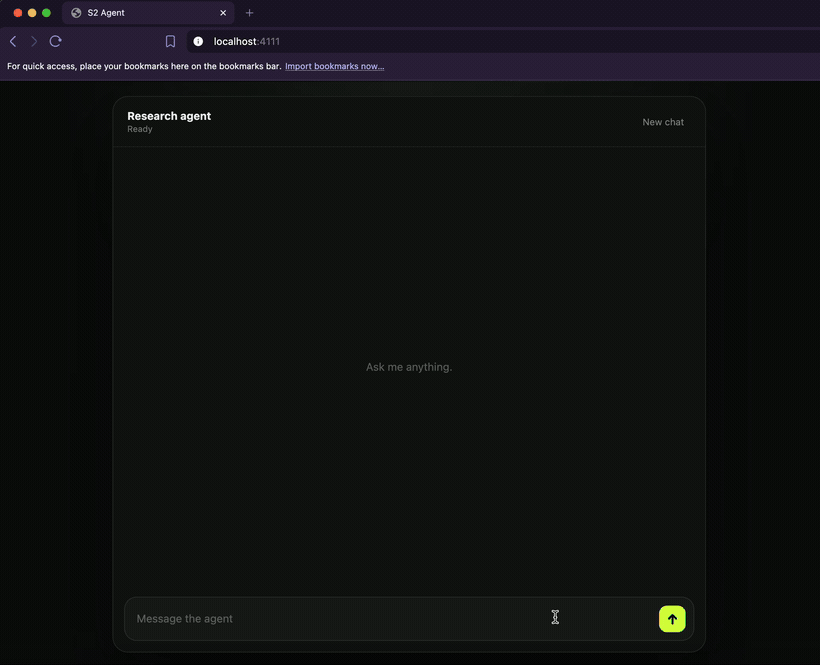Open a new browser tab with plus
820x665 pixels.
point(249,13)
